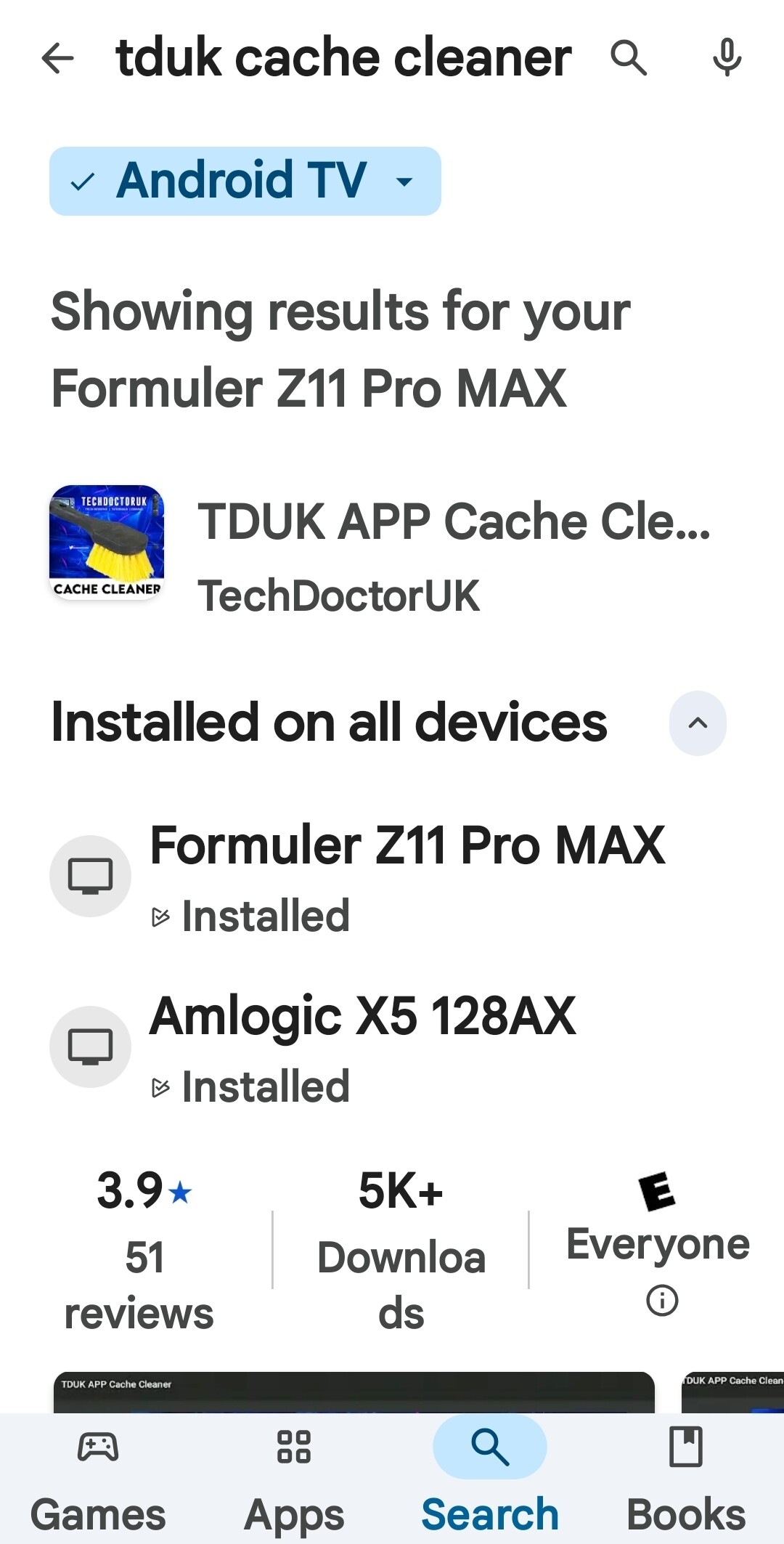Tap the Everyone content rating info icon

pyautogui.click(x=661, y=1300)
